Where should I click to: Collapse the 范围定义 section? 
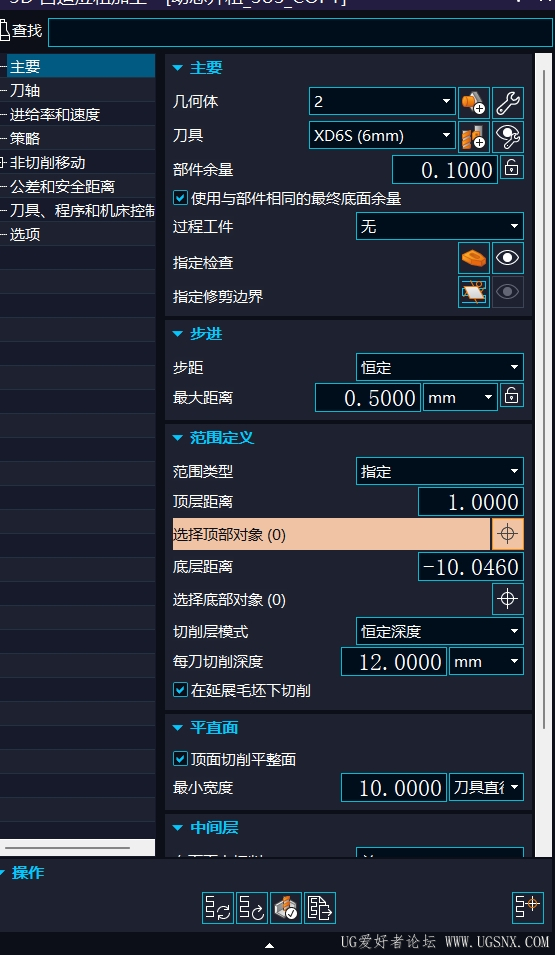(178, 437)
